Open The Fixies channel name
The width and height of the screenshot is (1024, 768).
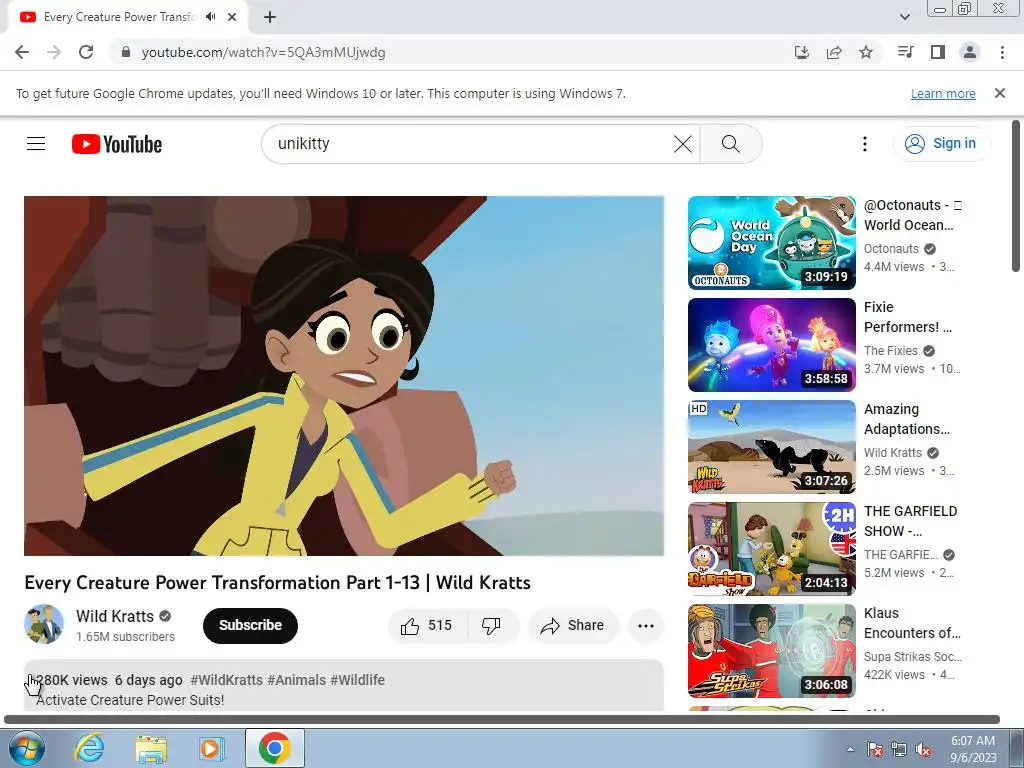tap(890, 351)
